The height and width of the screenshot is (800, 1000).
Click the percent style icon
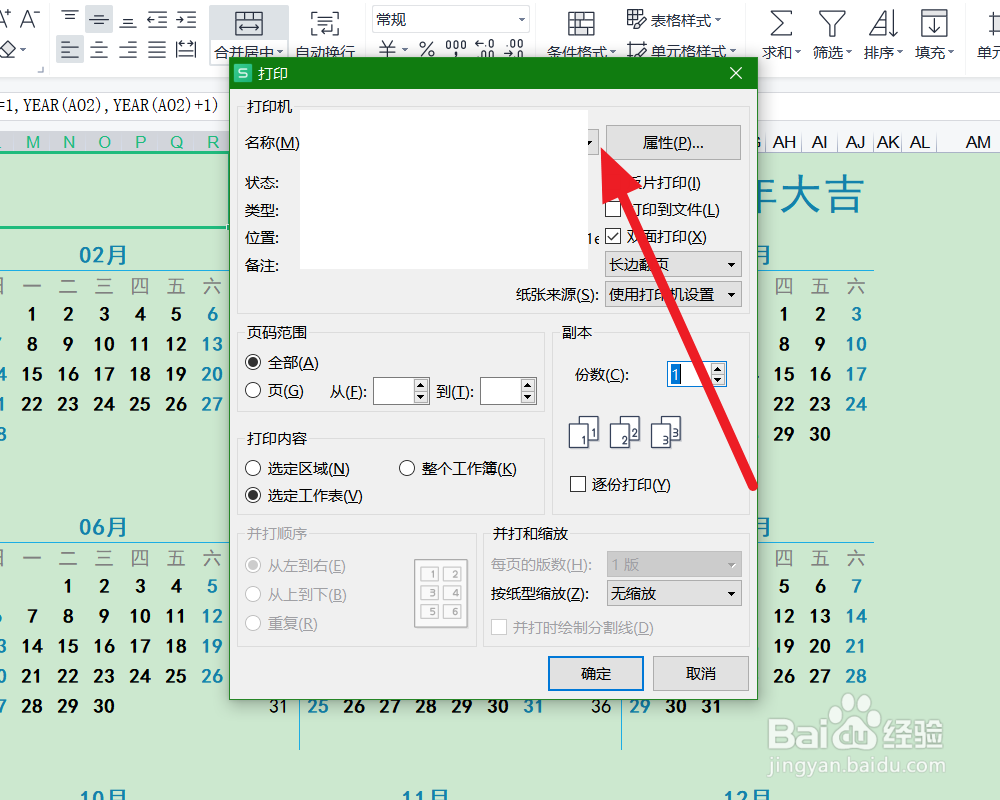click(426, 47)
